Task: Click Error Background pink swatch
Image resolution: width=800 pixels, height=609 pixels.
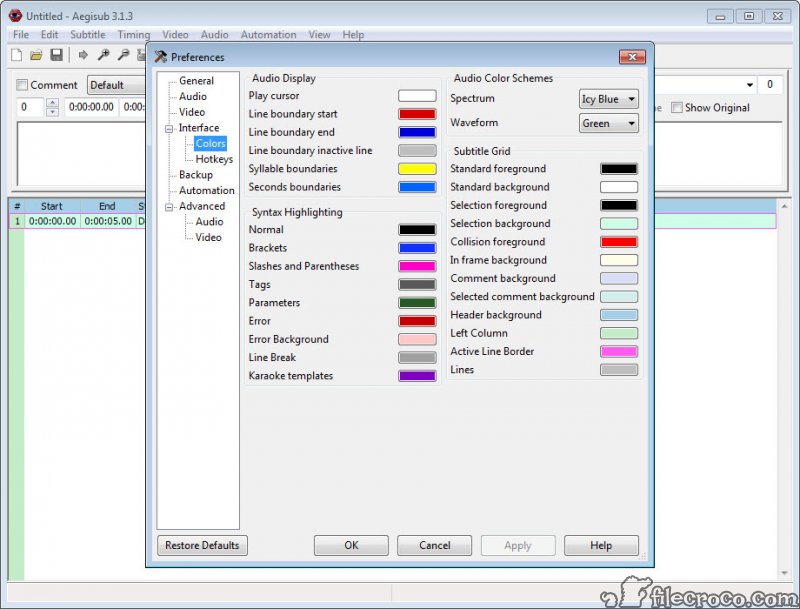Action: 417,339
